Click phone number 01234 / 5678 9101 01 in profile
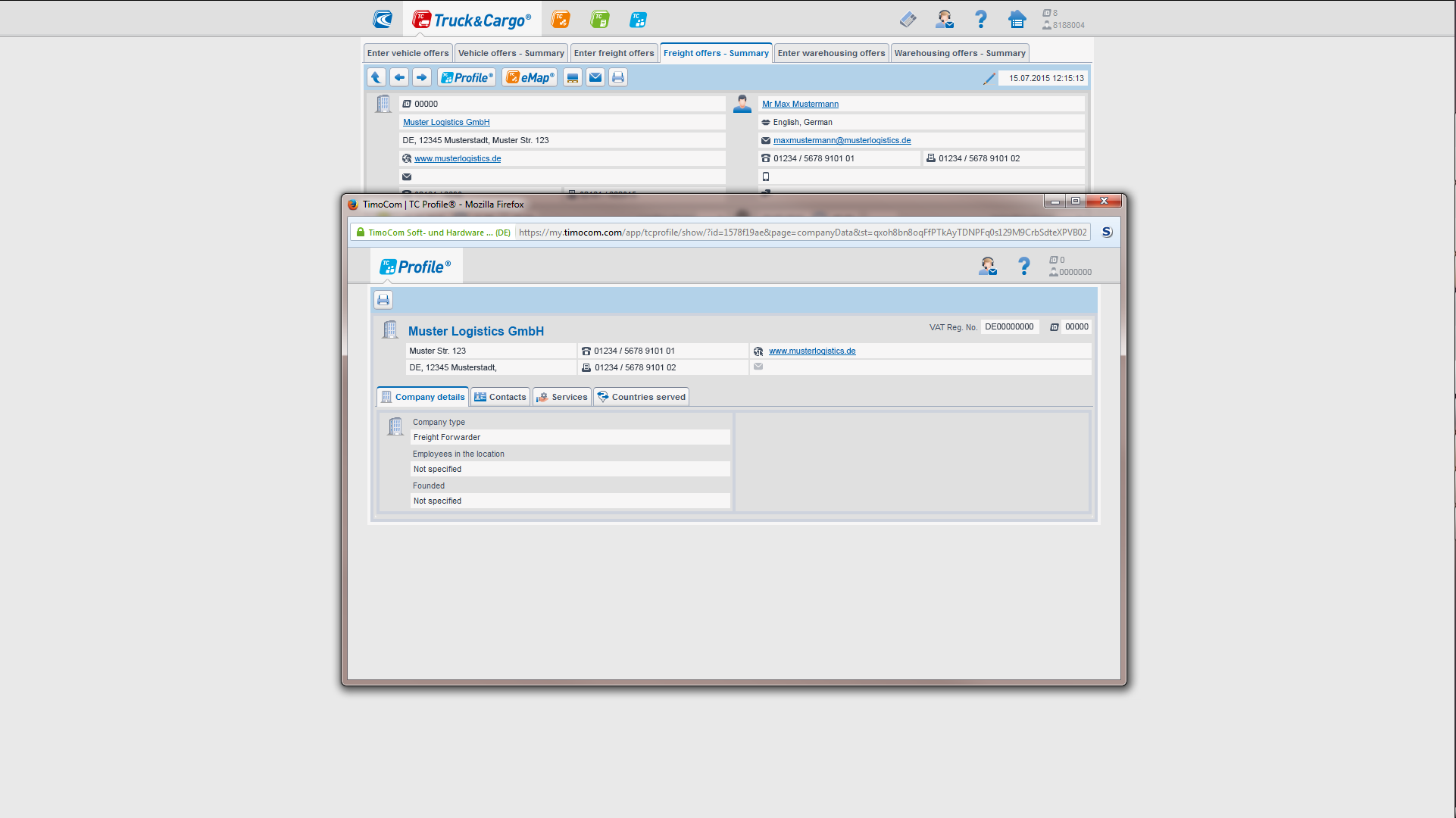 [634, 351]
